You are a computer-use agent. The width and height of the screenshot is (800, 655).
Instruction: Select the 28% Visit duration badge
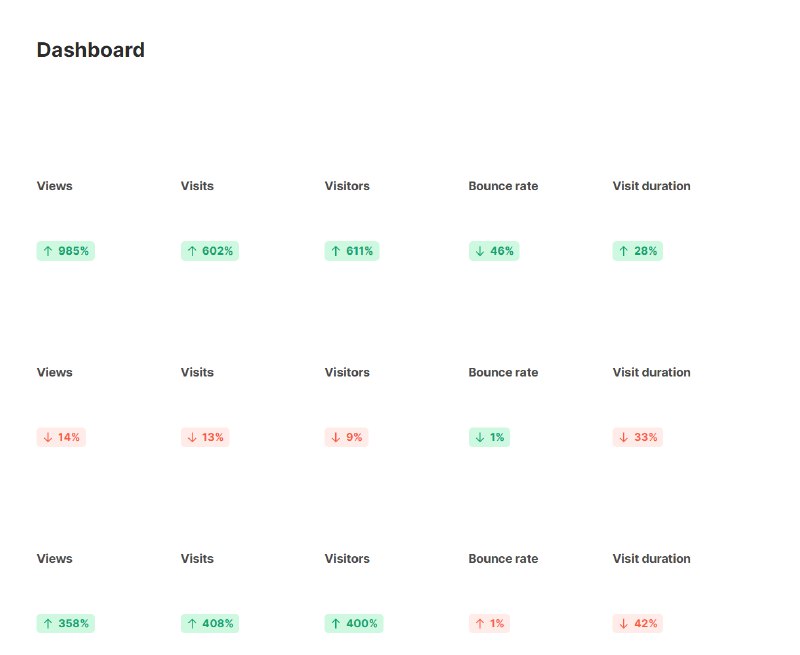pyautogui.click(x=638, y=251)
